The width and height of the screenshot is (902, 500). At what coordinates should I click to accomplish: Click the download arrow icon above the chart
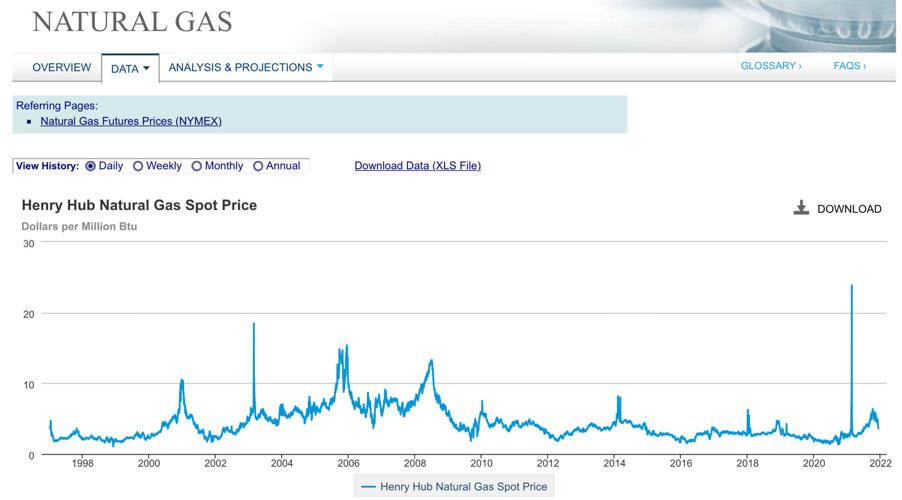(801, 208)
